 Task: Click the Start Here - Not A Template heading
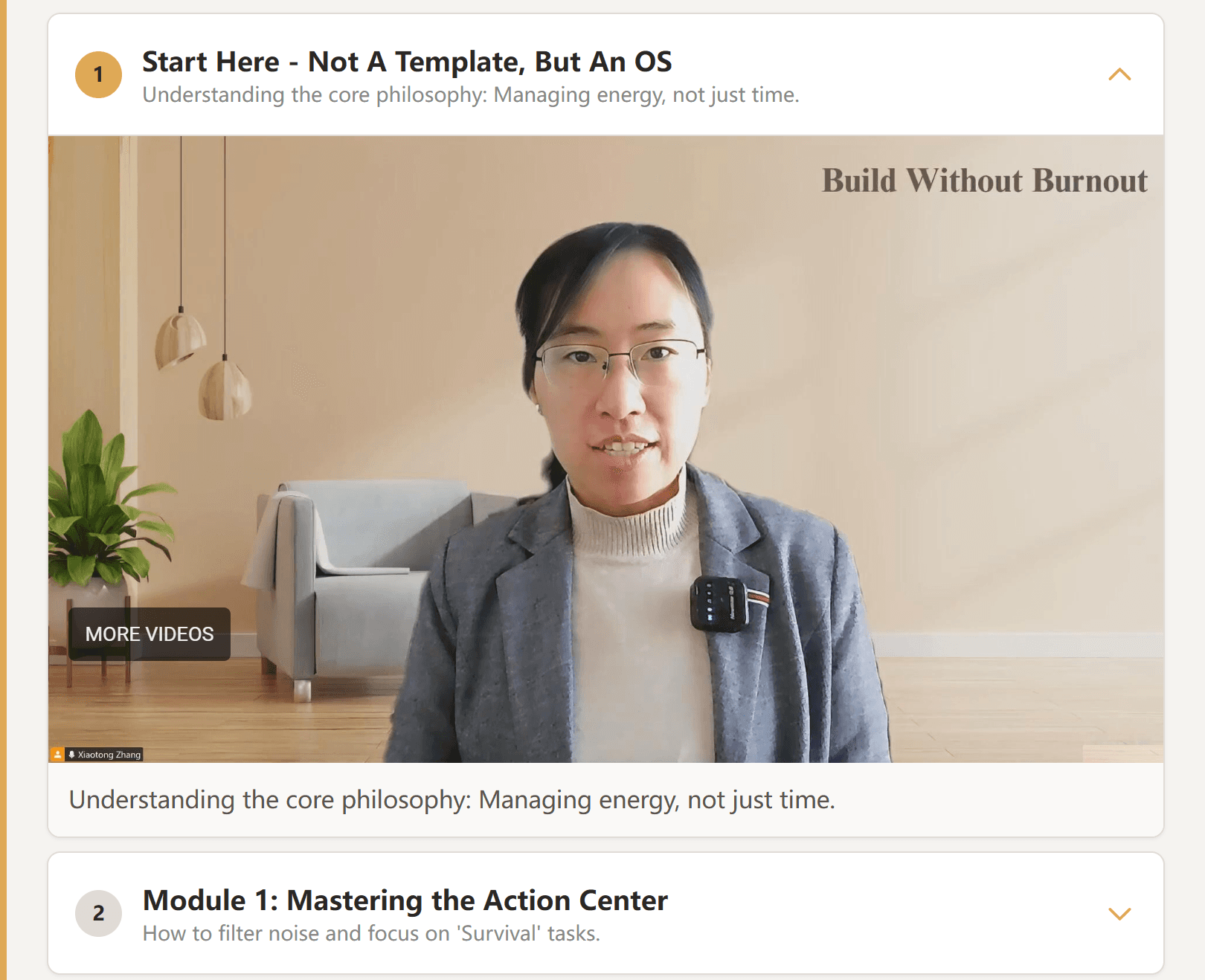pos(407,62)
